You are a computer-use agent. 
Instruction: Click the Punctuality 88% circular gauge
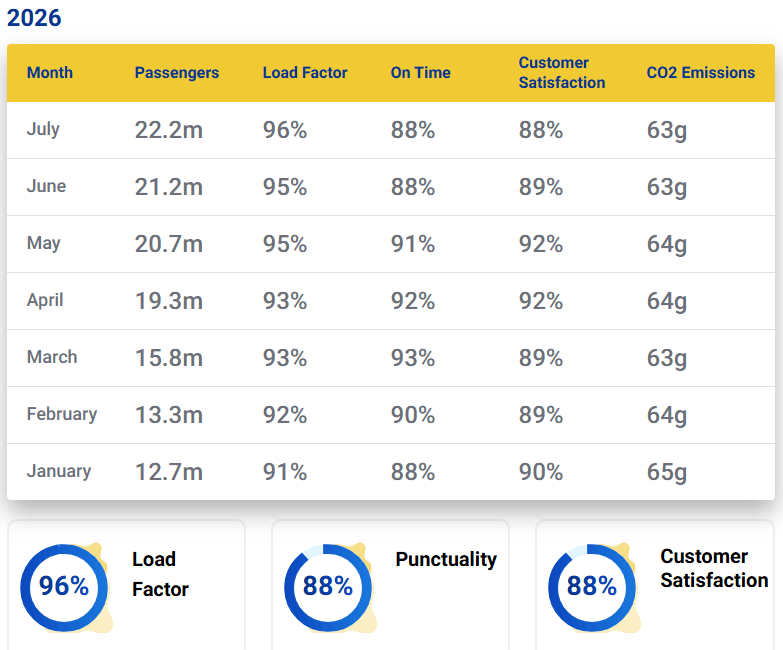coord(328,588)
